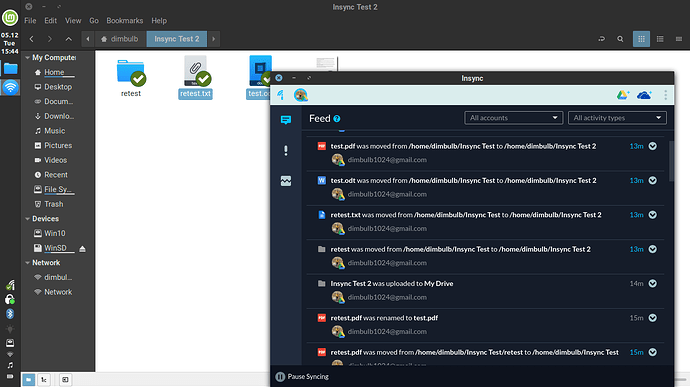Switch to compact view
The width and height of the screenshot is (690, 387).
679,39
